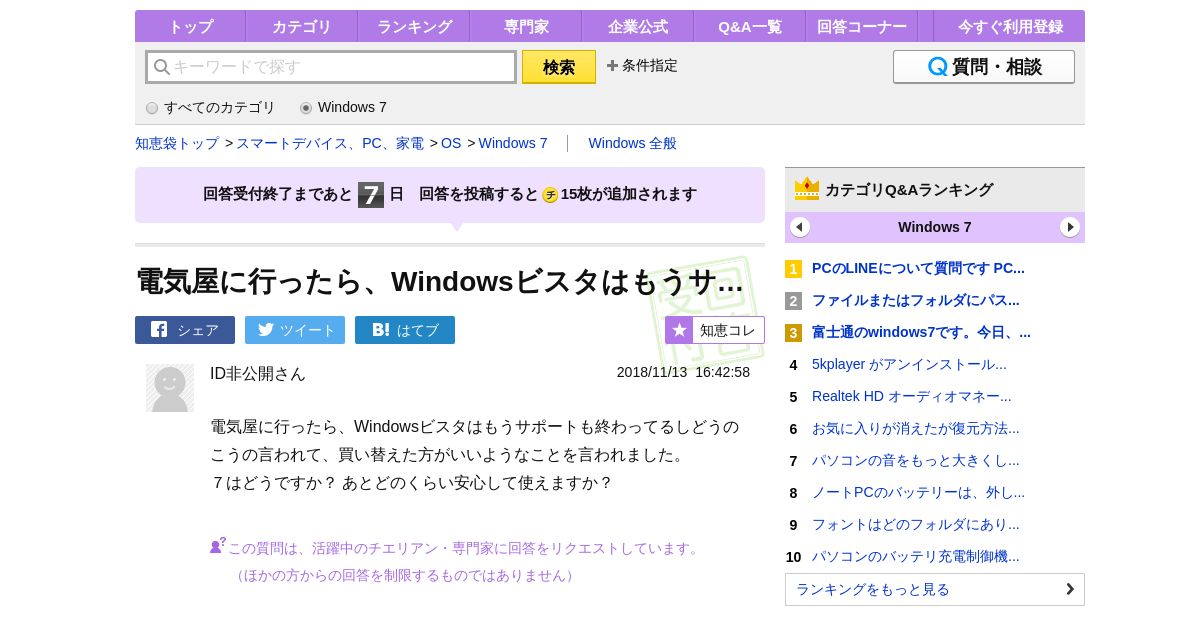Click the 2018/11/13 16:42:58 timestamp
This screenshot has height=630, width=1200.
click(683, 372)
